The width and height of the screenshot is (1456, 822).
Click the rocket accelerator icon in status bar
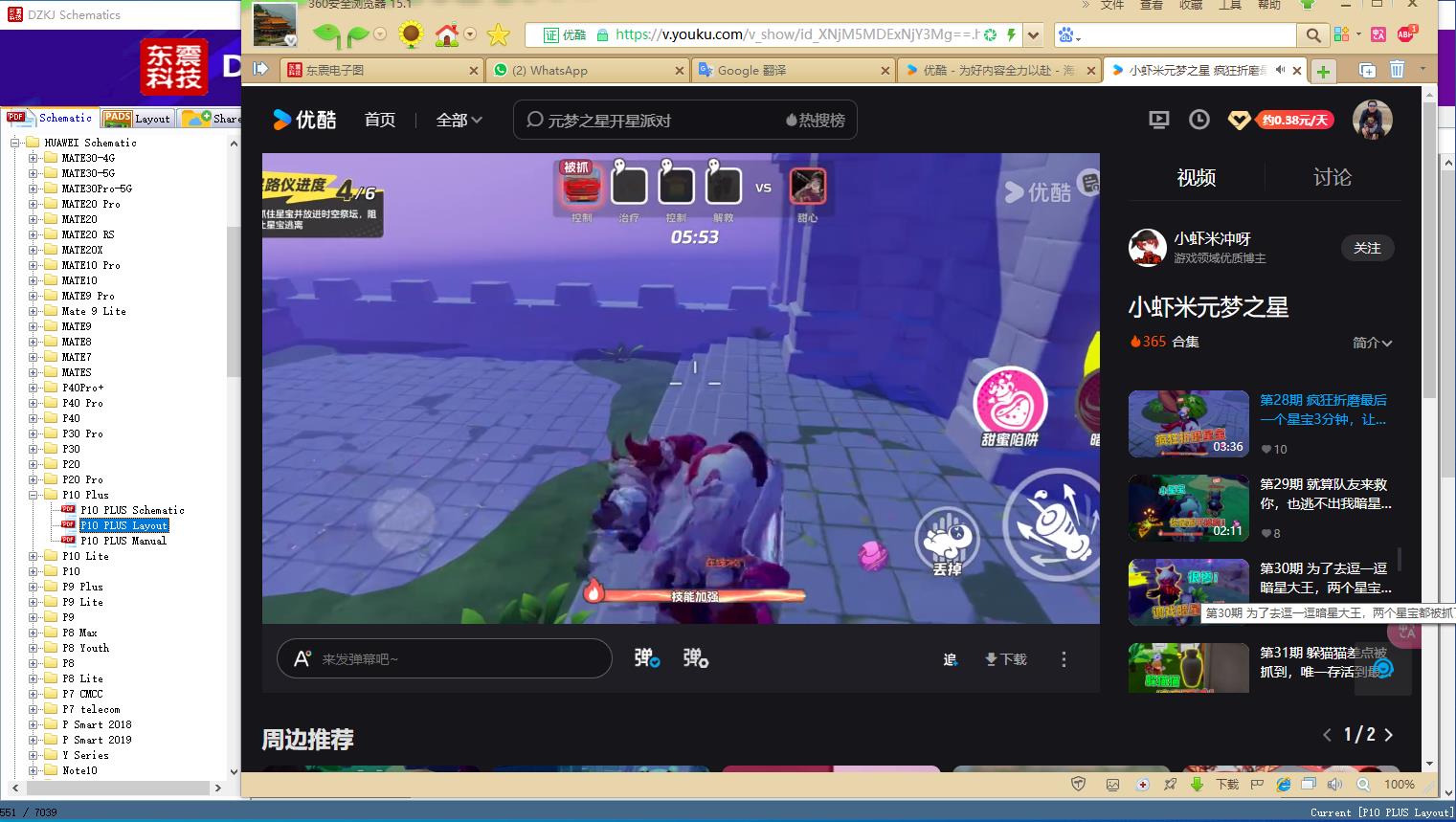point(1170,784)
